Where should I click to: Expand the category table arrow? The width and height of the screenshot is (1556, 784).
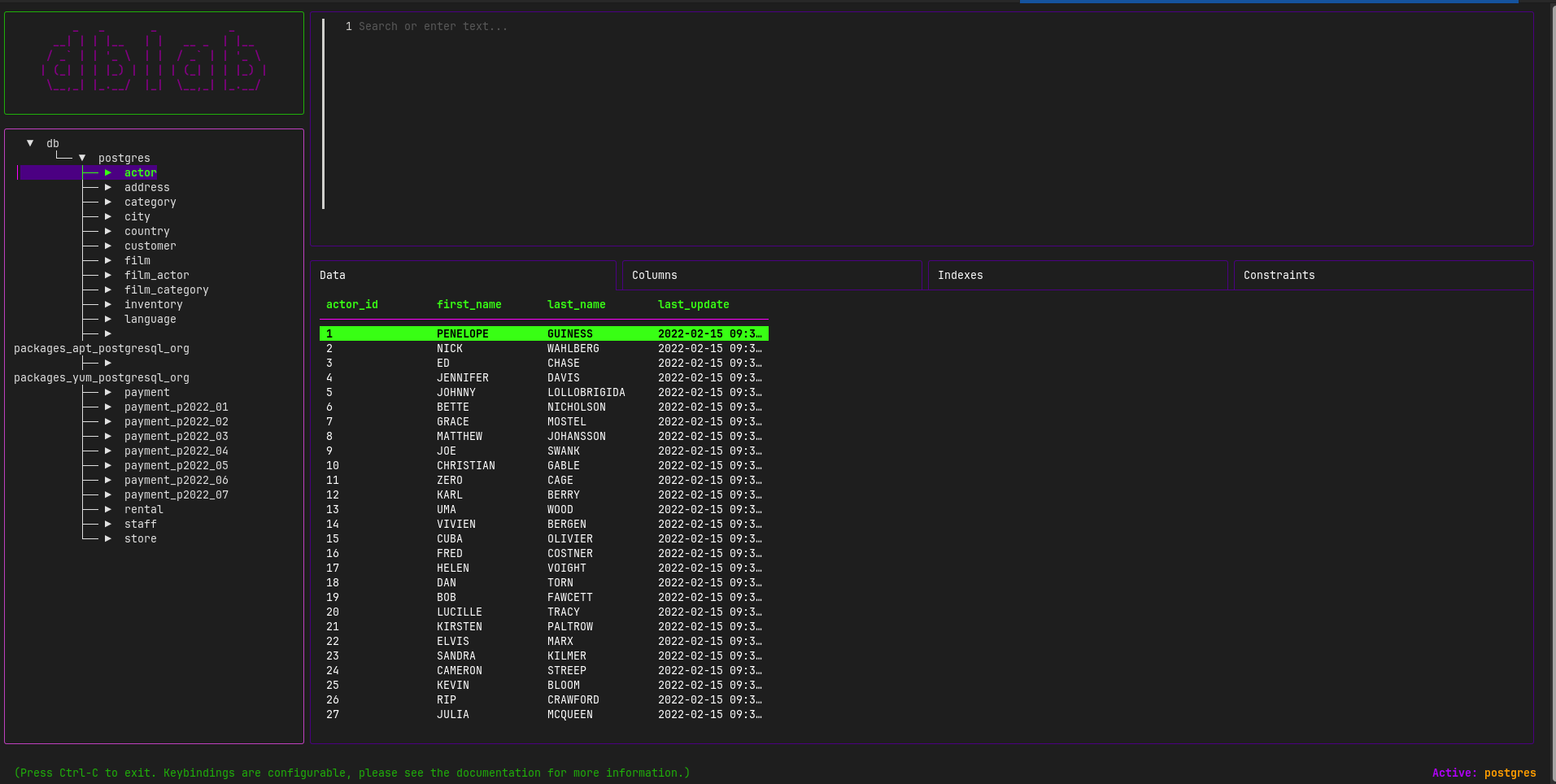click(x=108, y=202)
